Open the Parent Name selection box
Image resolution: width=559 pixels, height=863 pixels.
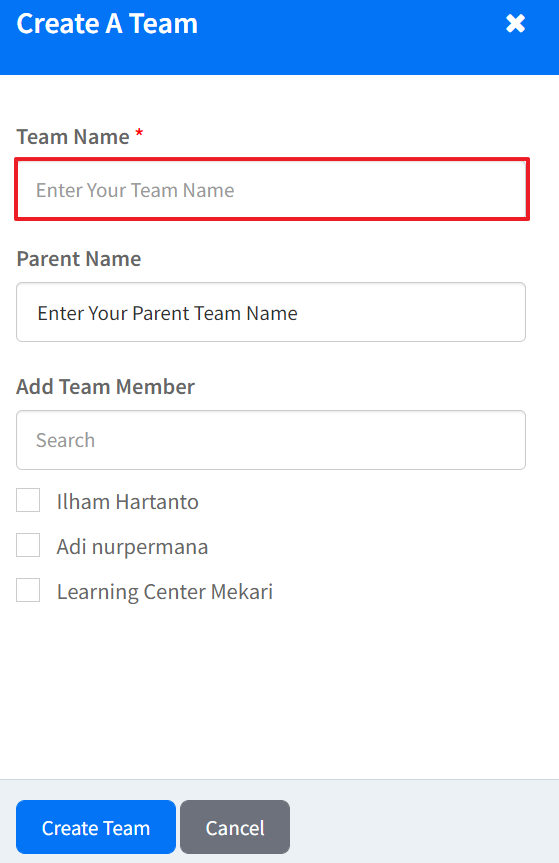(271, 312)
